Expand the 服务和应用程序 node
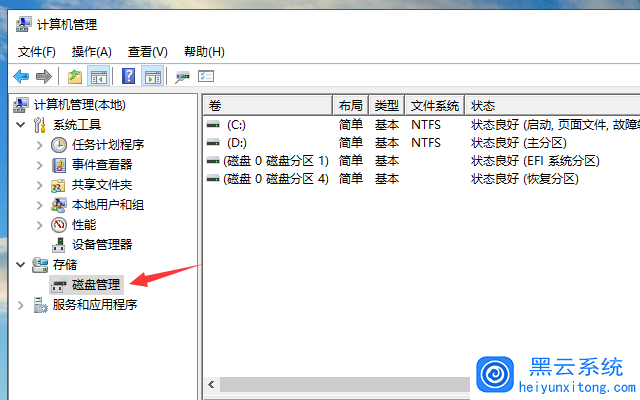 pos(20,305)
